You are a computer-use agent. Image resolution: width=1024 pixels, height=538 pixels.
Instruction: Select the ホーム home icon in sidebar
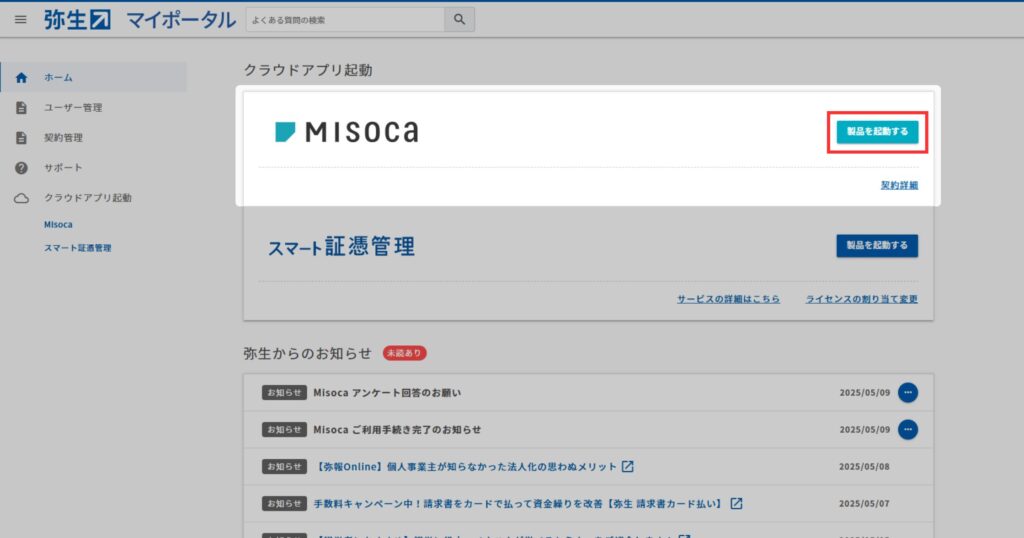pos(22,78)
